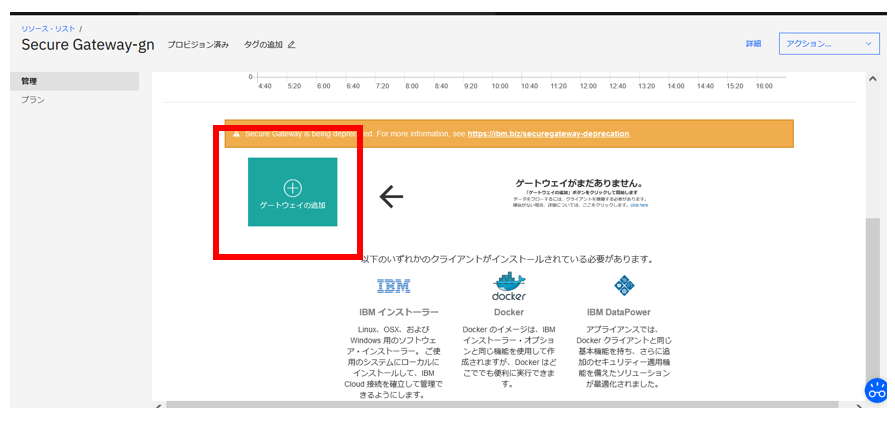Click the 16:00 time label on chart
Viewport: 895px width, 425px height.
pyautogui.click(x=764, y=86)
